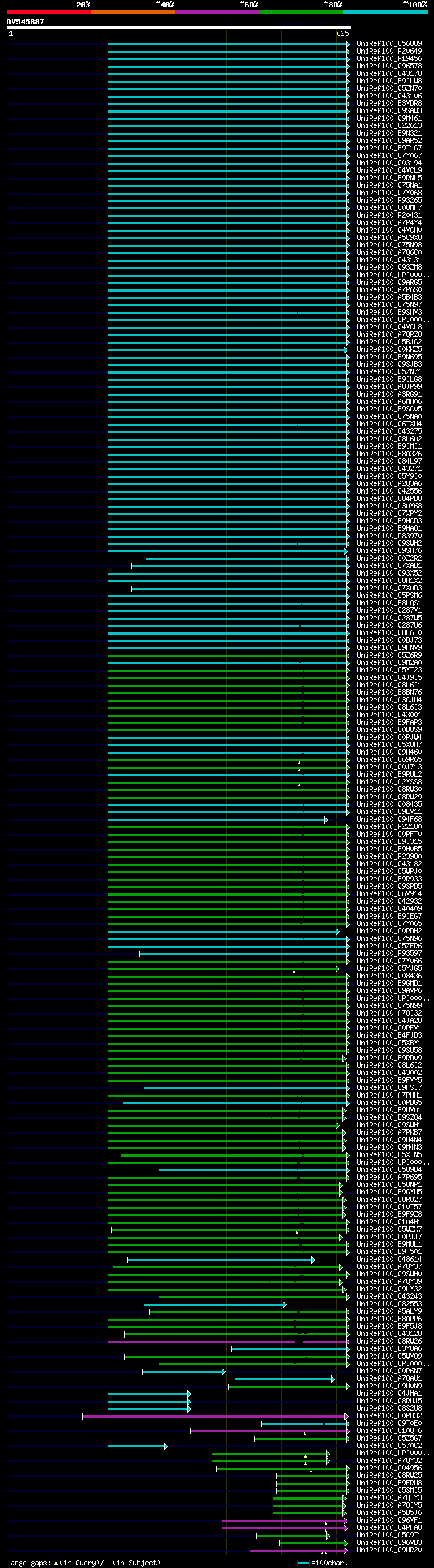Select hit label UniRef100_B3Y8A6
This screenshot has width=434, height=1568.
(x=389, y=1348)
